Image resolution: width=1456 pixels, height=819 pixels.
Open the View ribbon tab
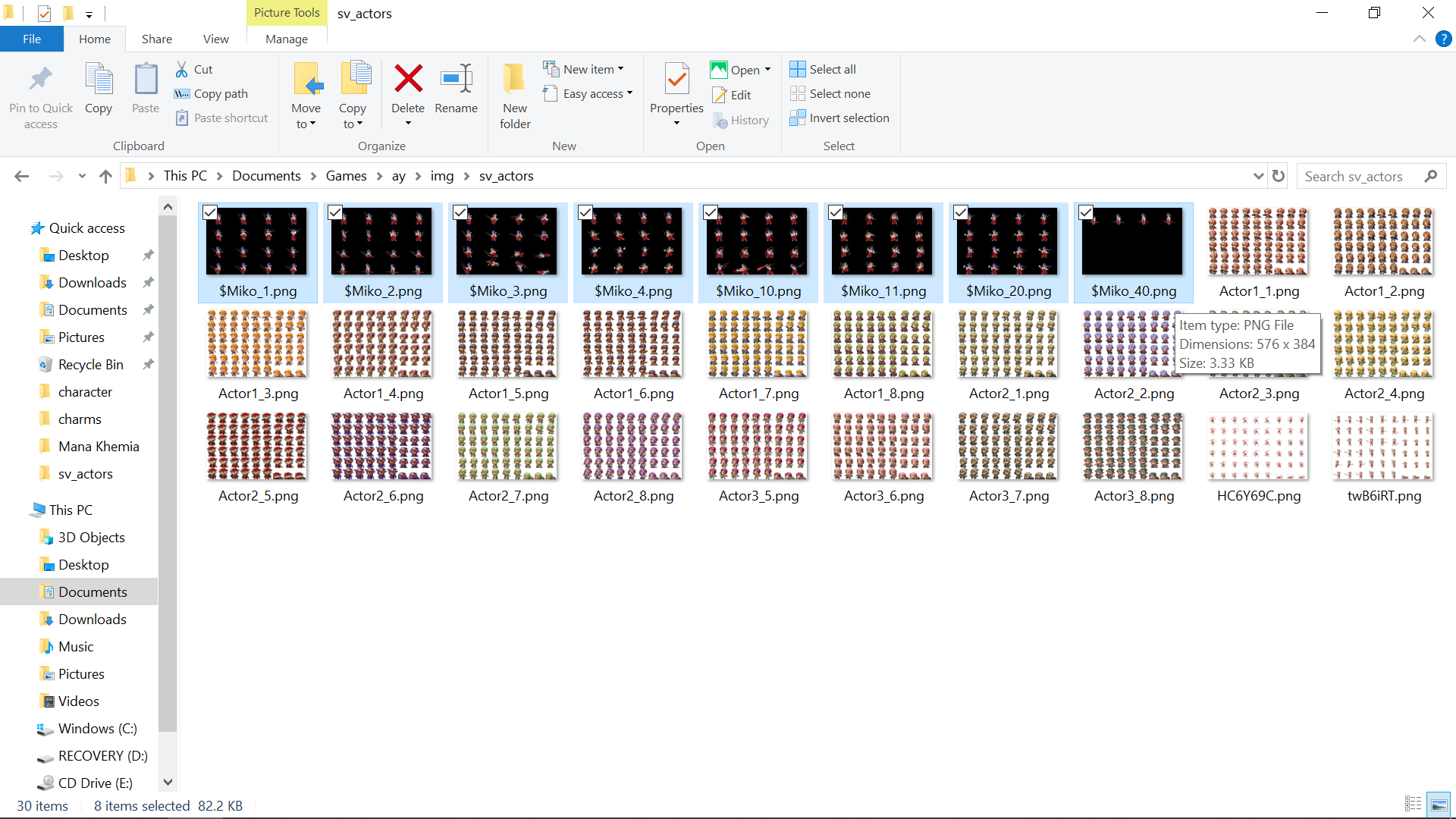click(215, 39)
